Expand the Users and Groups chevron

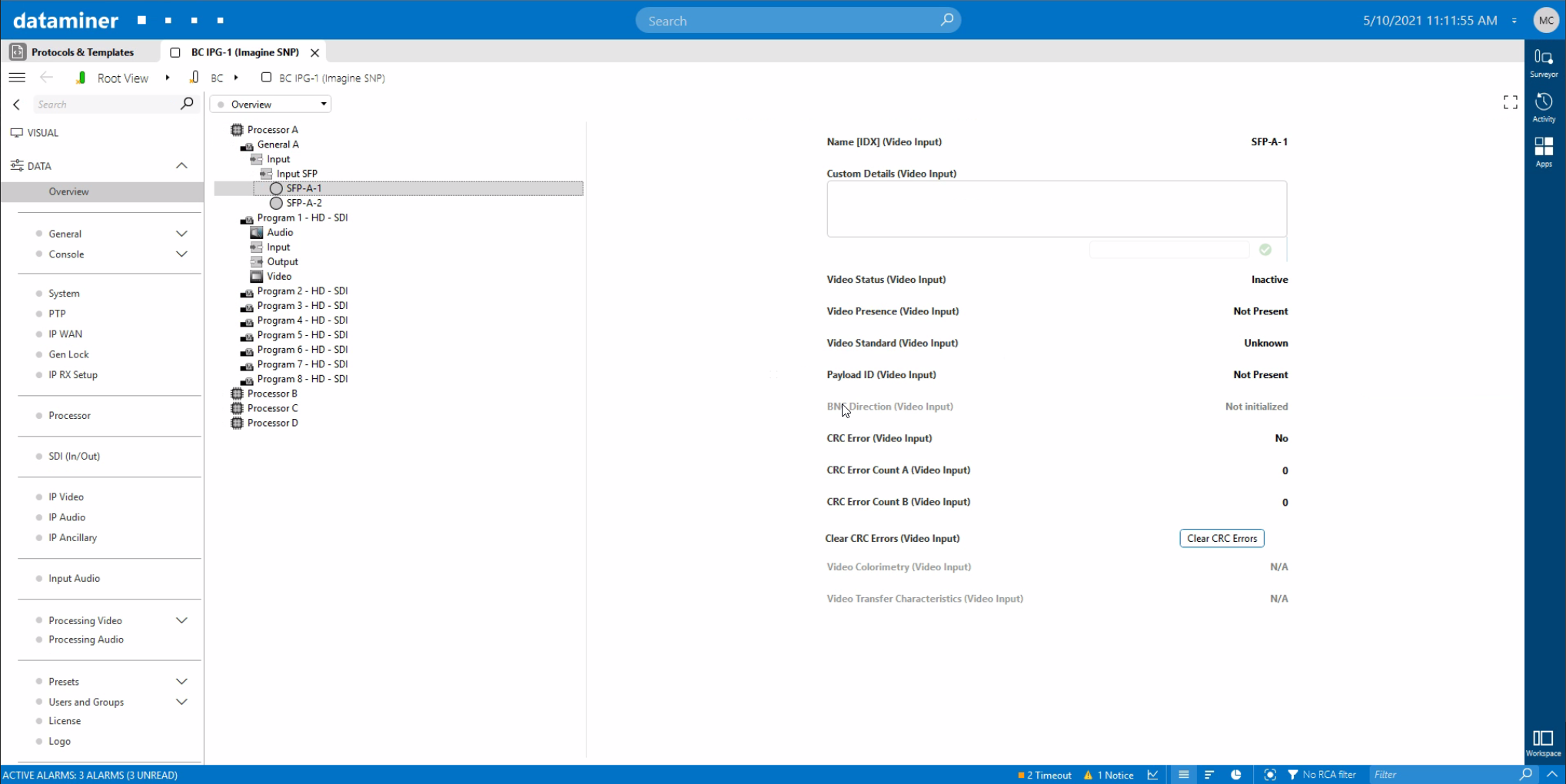(x=181, y=702)
